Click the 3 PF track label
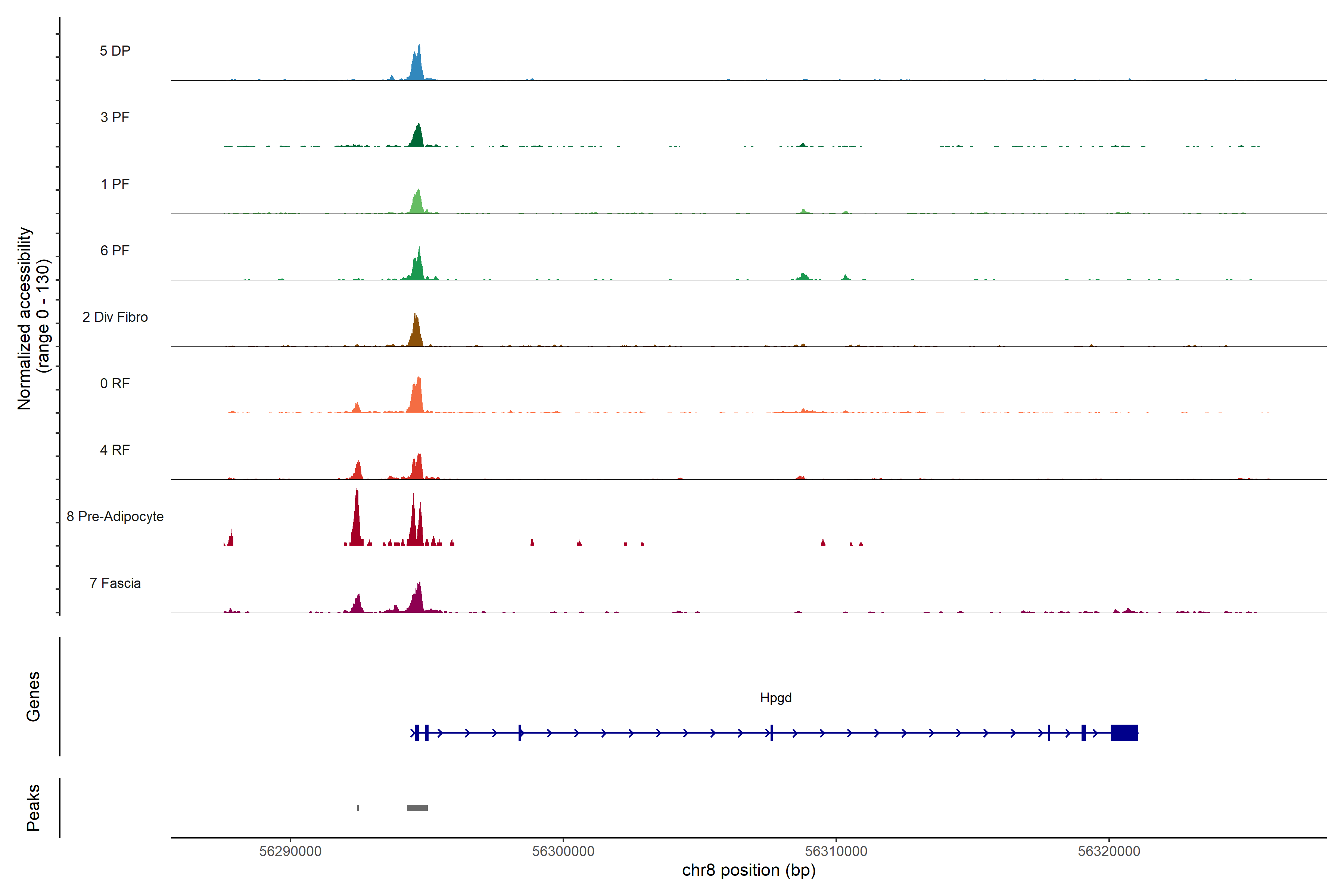Image resolution: width=1344 pixels, height=896 pixels. [115, 117]
